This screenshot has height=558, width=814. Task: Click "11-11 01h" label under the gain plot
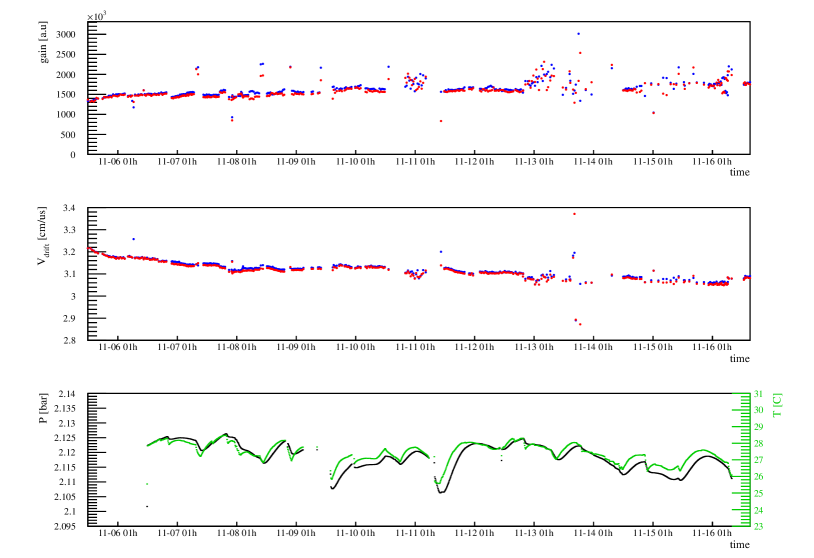click(415, 162)
